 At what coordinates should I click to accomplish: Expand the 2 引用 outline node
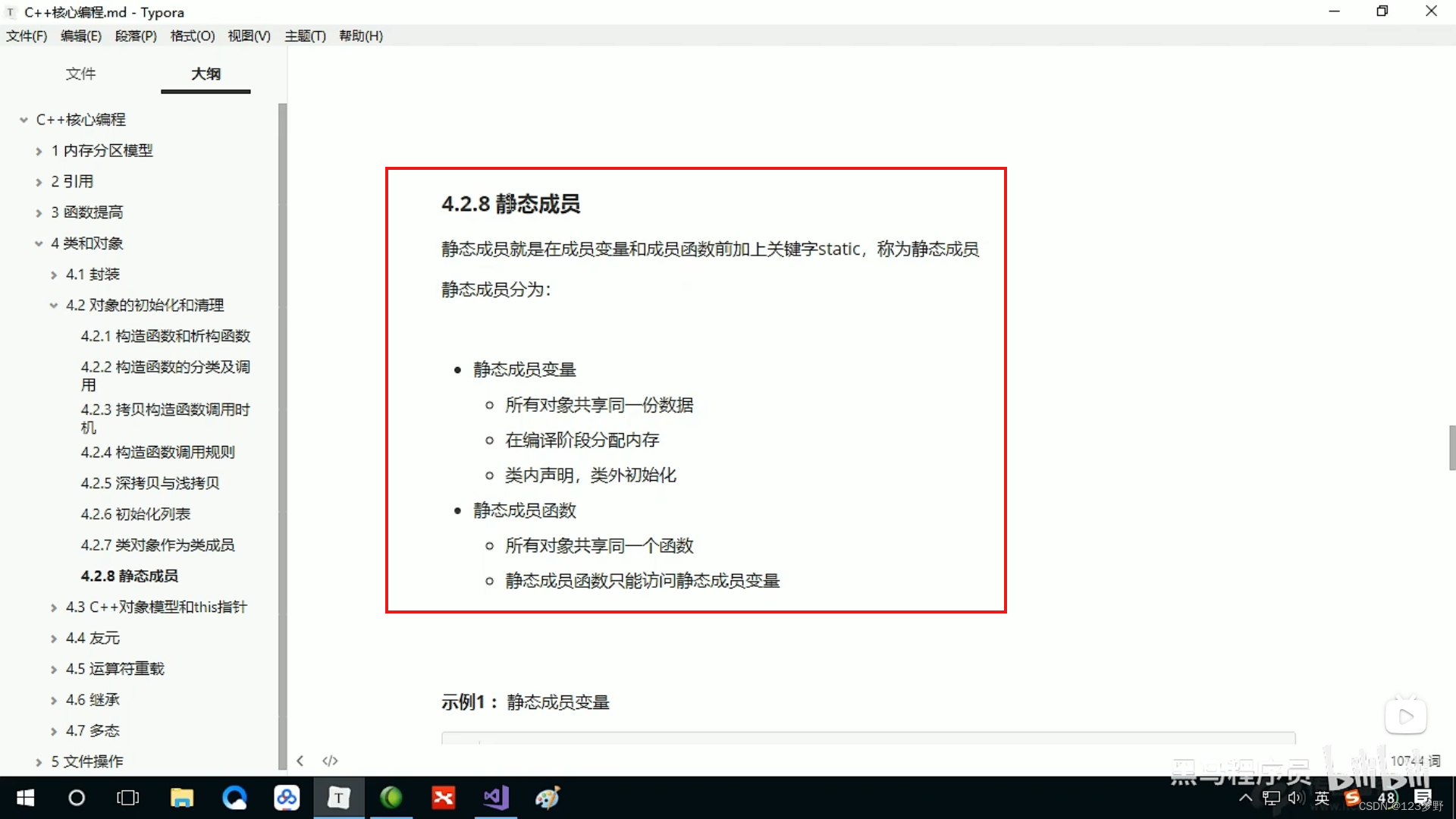(39, 182)
